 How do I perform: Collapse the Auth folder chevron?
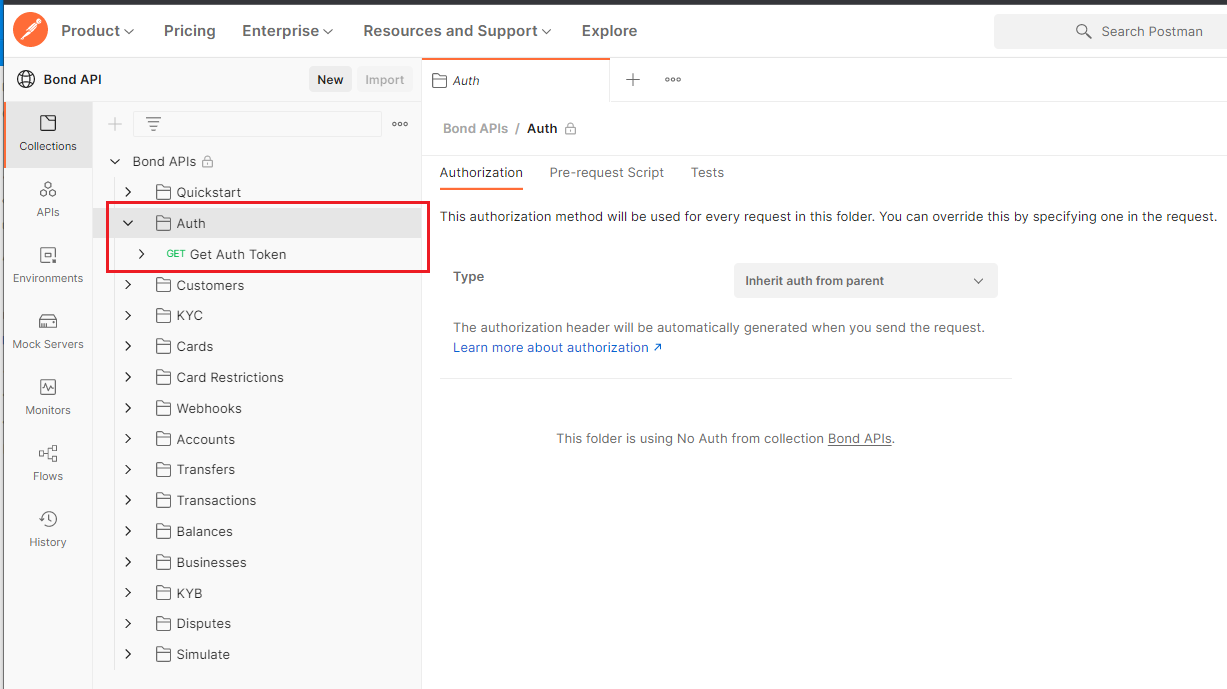point(128,223)
